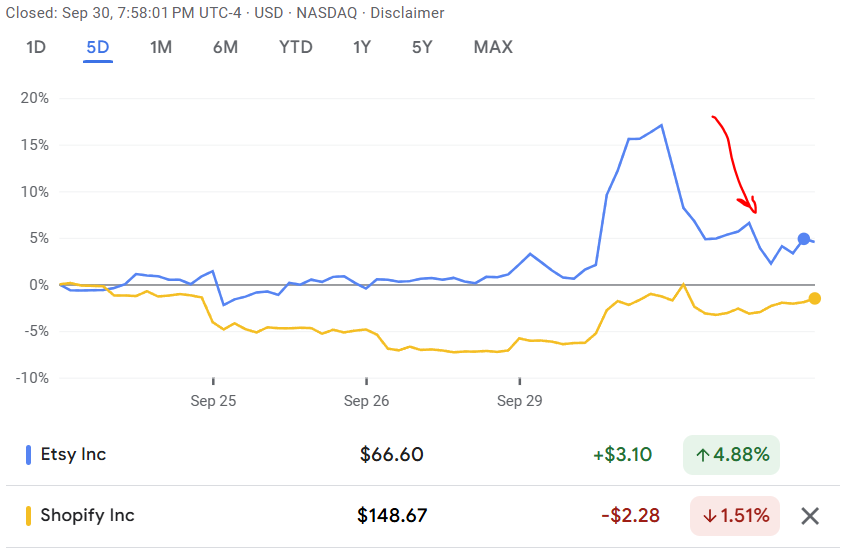Click the blue Etsy color indicator bar
The image size is (865, 552).
point(28,455)
